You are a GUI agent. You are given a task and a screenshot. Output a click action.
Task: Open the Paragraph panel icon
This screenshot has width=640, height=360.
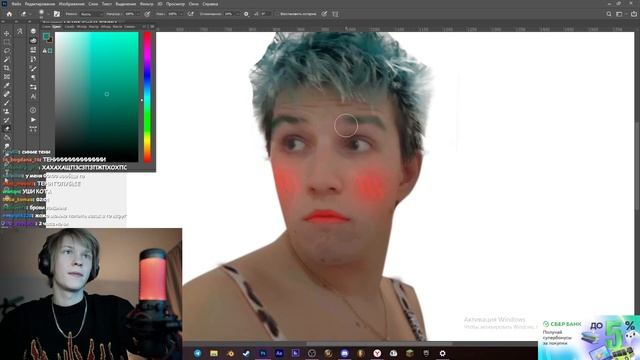(33, 77)
